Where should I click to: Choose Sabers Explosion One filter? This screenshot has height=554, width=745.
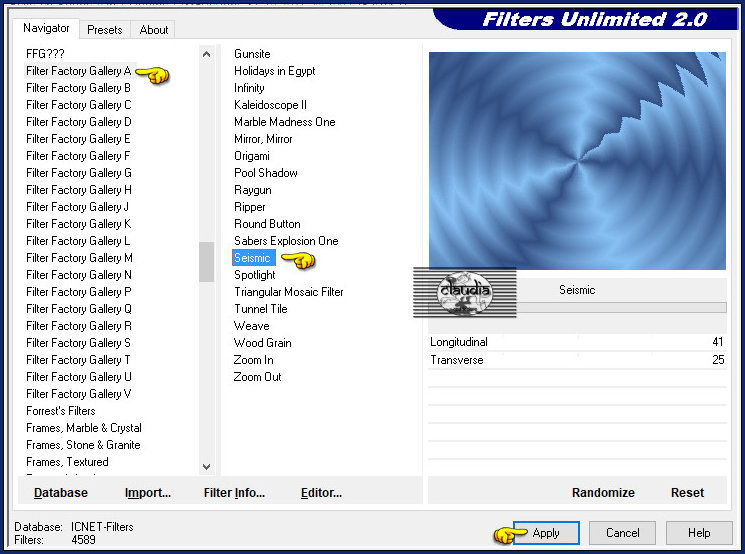[x=286, y=241]
